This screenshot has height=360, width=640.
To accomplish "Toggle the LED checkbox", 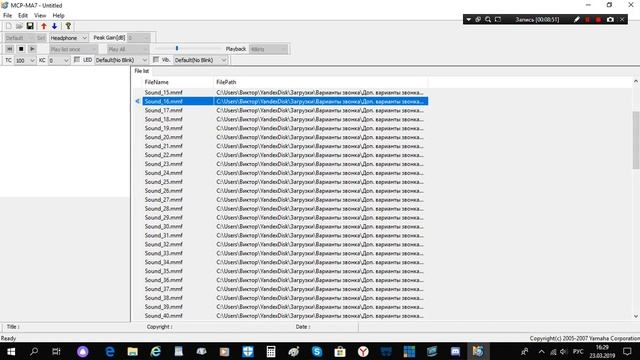I will pos(77,60).
